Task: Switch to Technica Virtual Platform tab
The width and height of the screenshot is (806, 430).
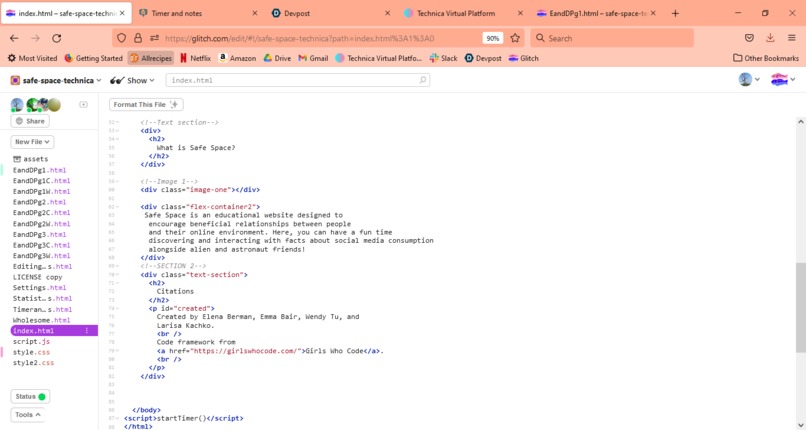Action: 463,13
